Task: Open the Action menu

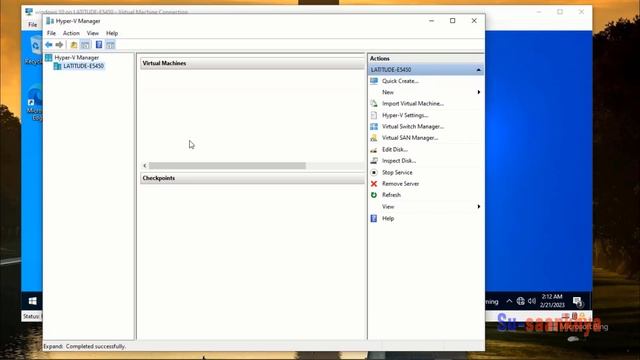Action: [71, 33]
